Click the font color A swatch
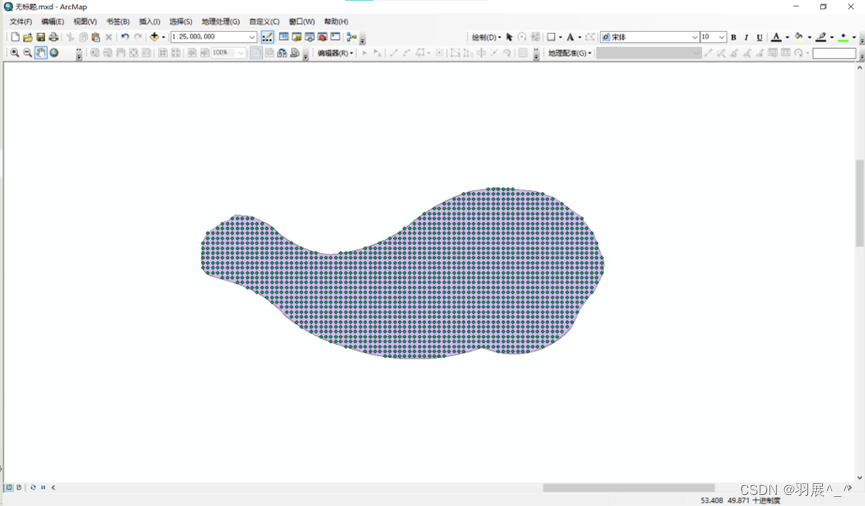Viewport: 865px width, 506px height. (776, 37)
